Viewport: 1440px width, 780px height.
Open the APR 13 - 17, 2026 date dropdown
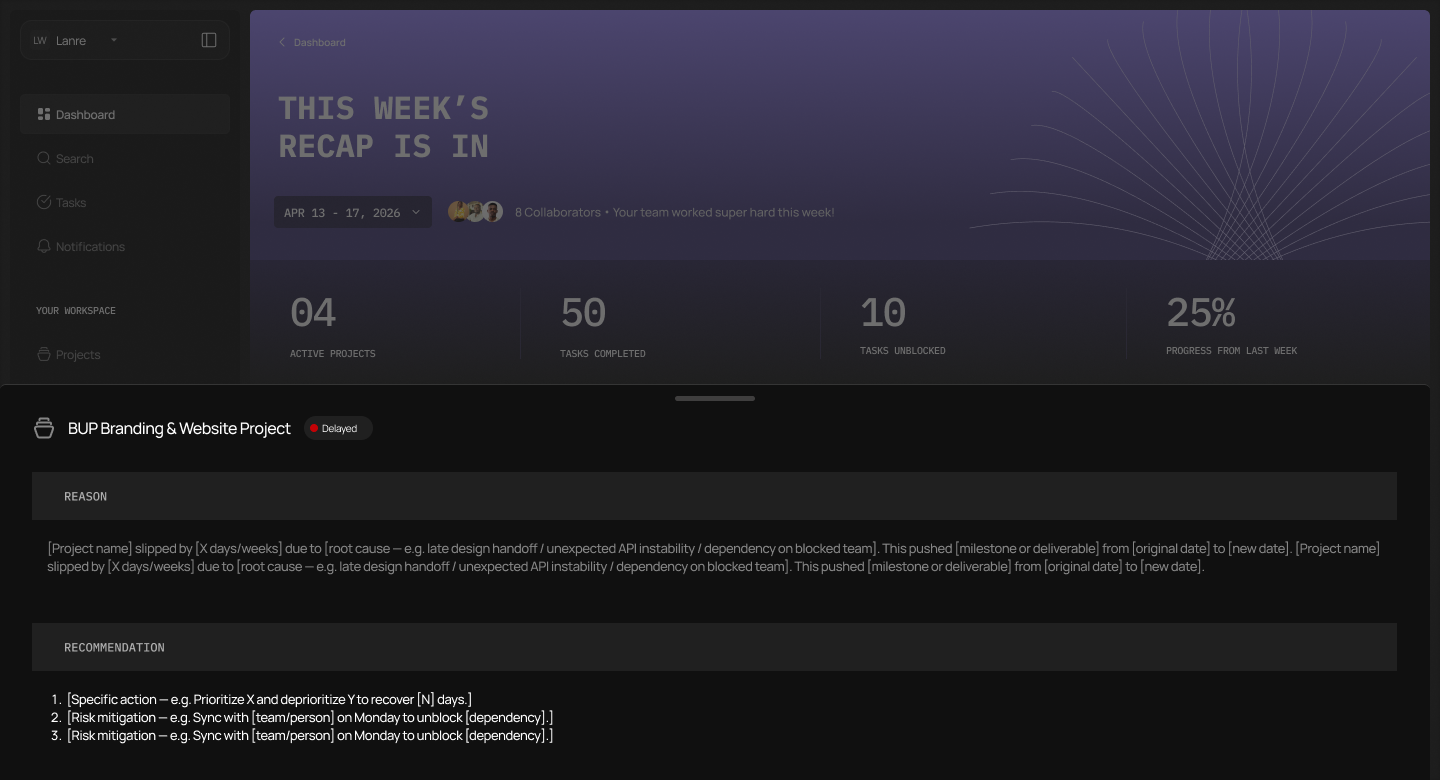(x=353, y=212)
